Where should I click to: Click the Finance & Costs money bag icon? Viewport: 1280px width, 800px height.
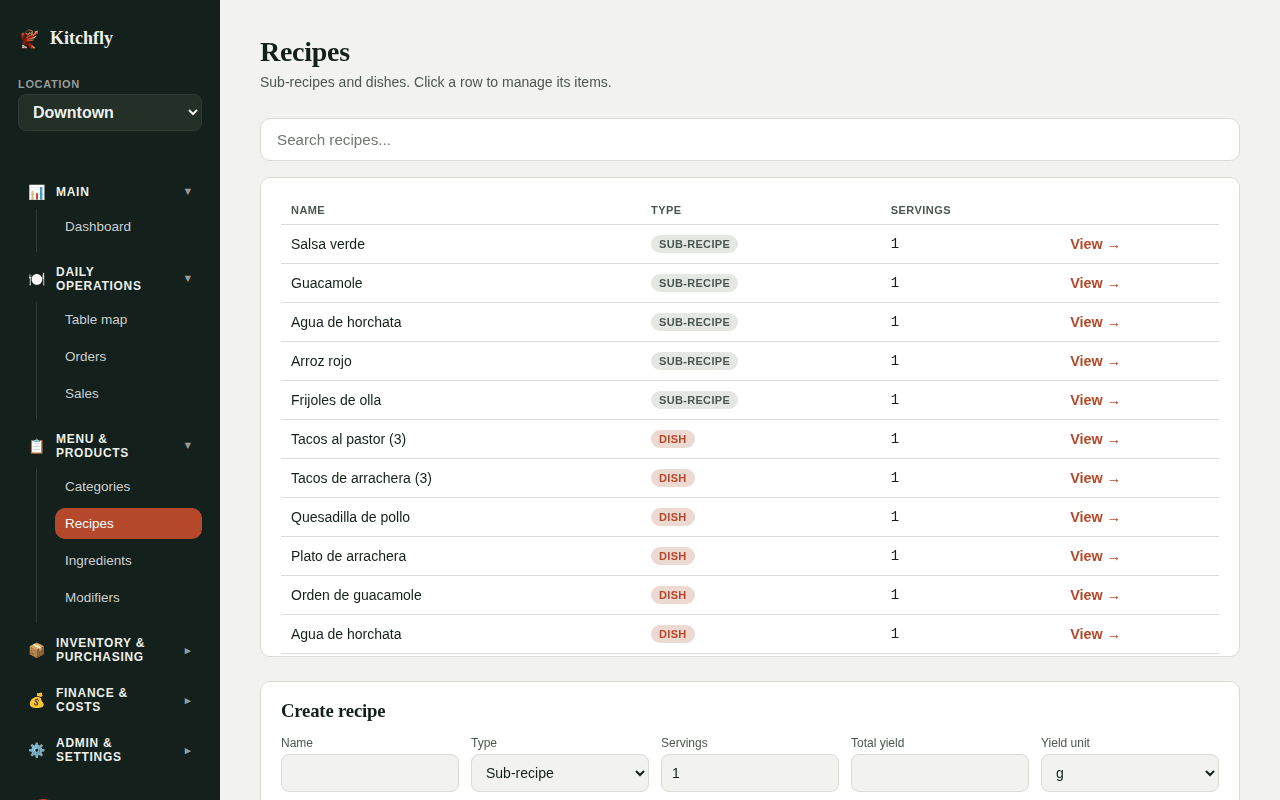pyautogui.click(x=36, y=700)
